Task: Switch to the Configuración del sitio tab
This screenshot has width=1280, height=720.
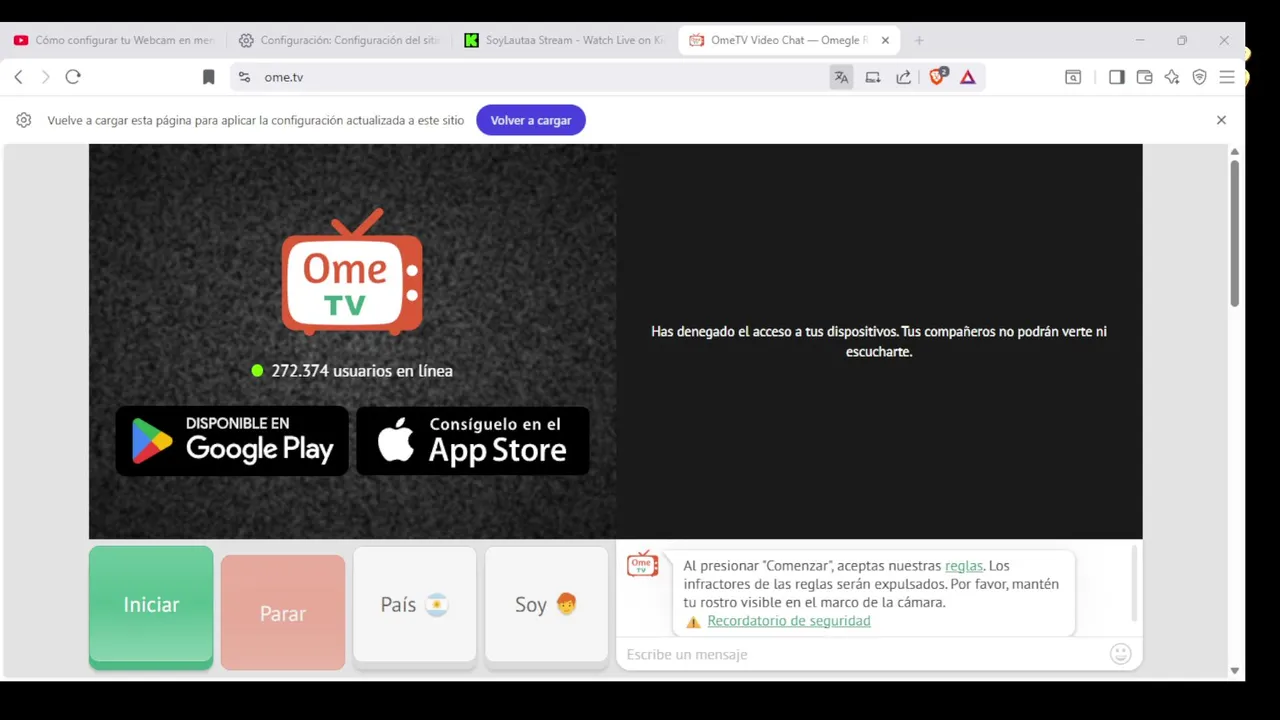Action: 339,41
